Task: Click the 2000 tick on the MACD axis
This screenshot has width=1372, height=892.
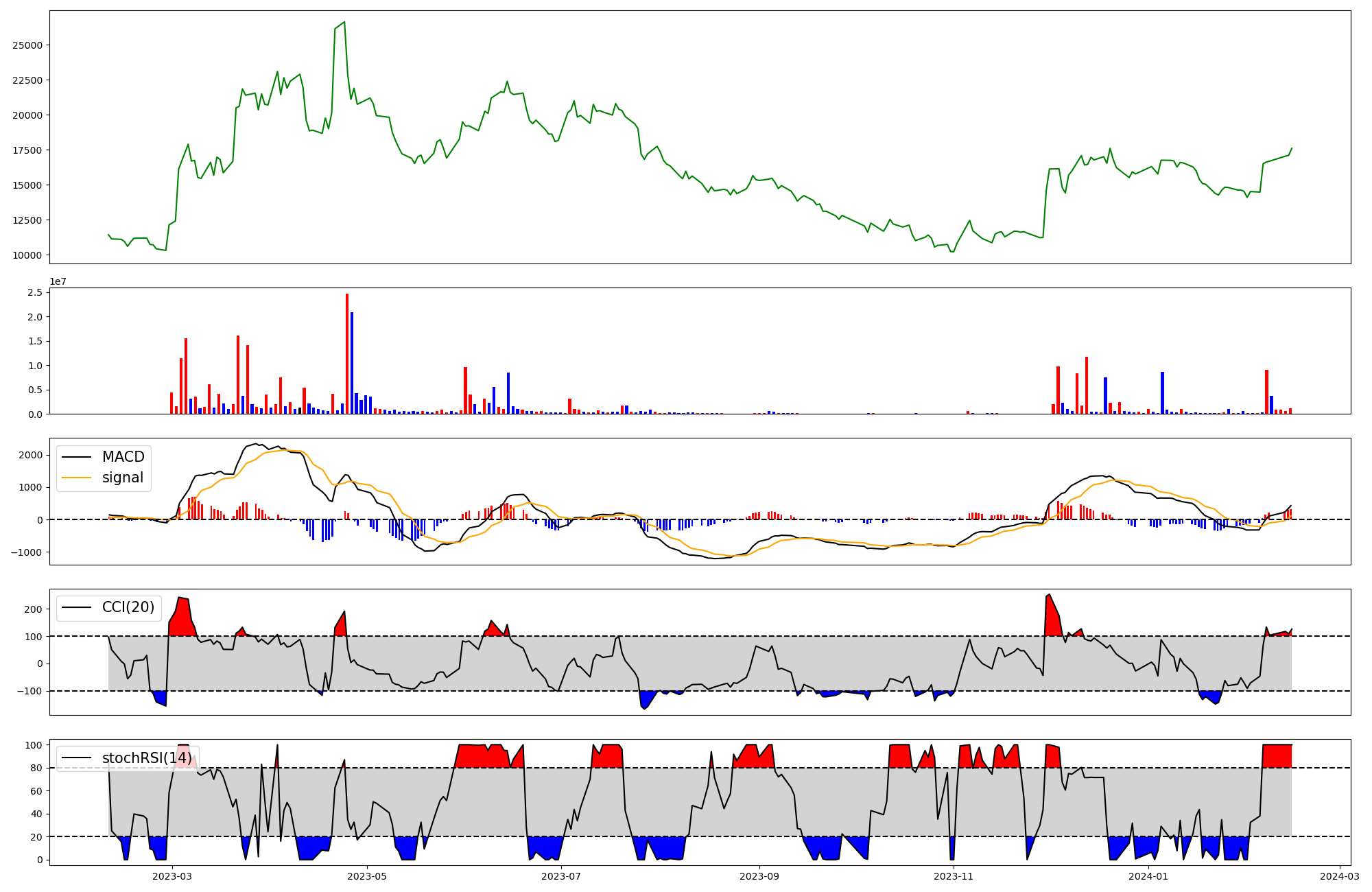Action: [x=31, y=456]
